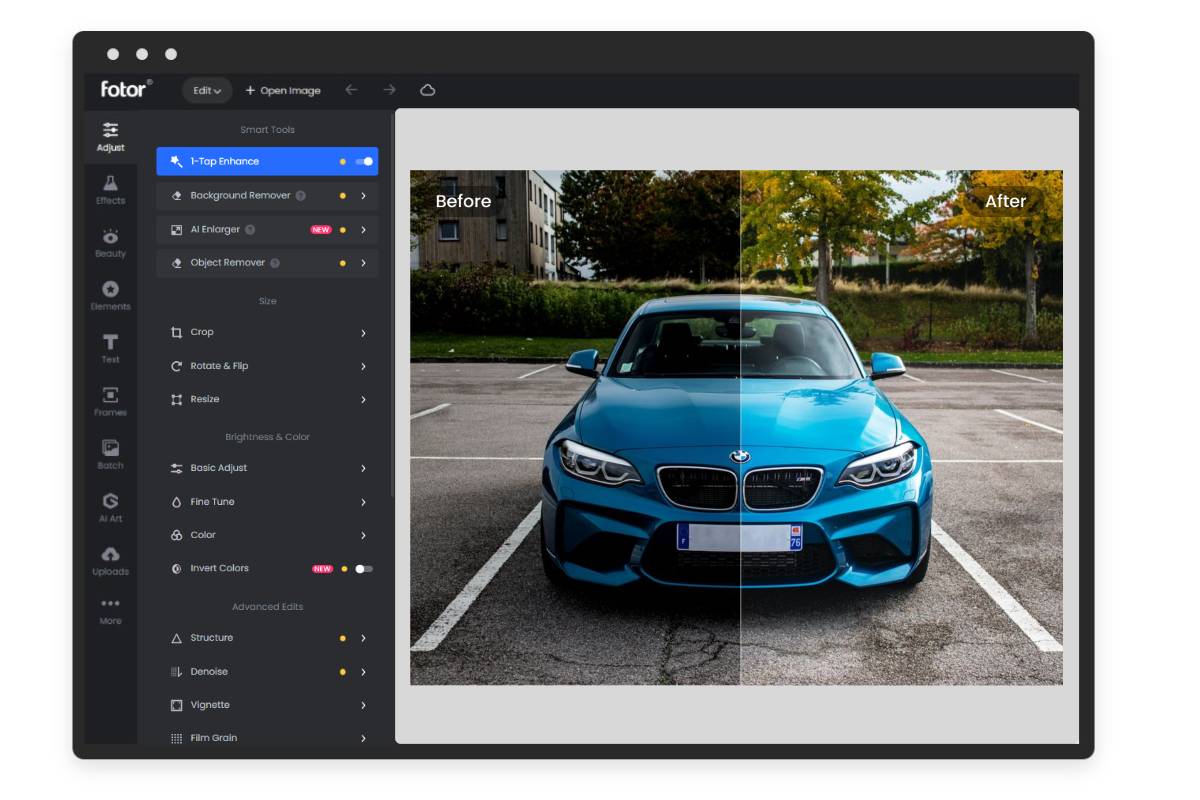Click the tool panel vertical scrollbar
Viewport: 1200px width, 800px height.
point(392,305)
